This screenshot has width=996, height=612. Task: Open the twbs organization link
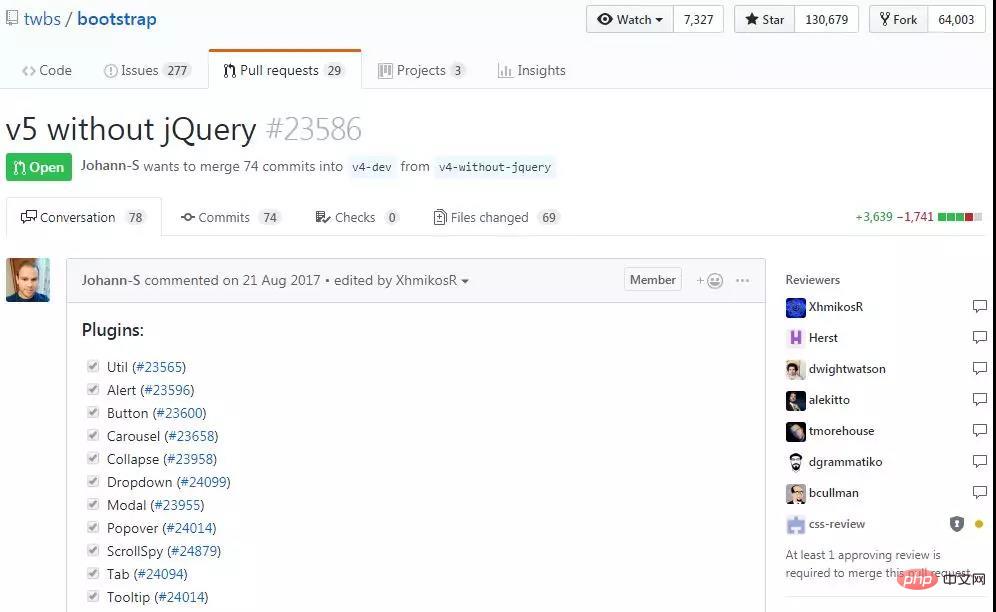(x=43, y=19)
